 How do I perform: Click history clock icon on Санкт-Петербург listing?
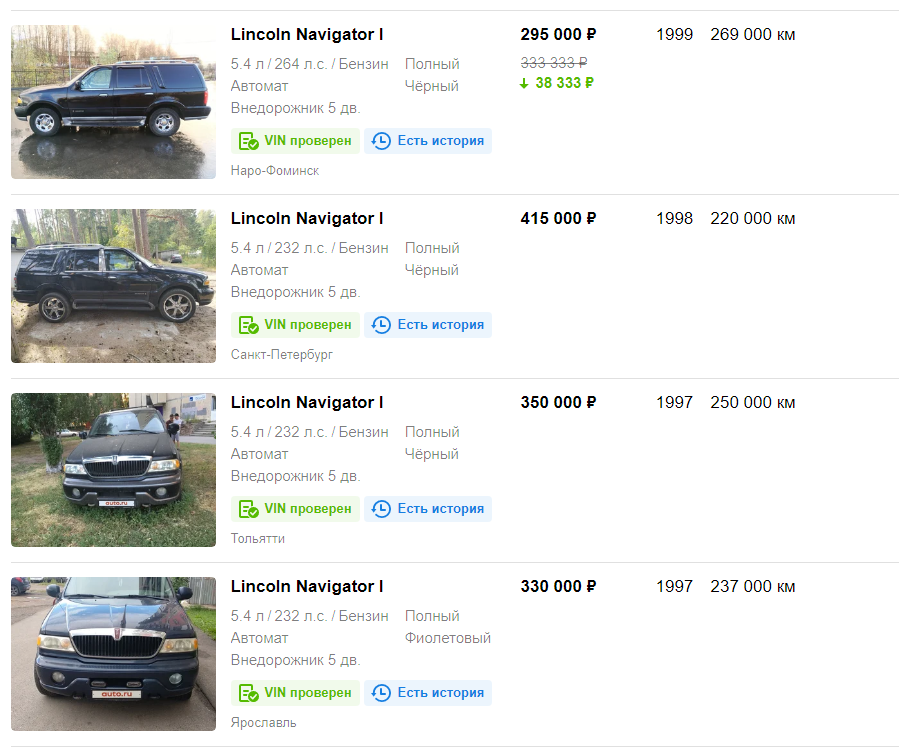tap(381, 325)
